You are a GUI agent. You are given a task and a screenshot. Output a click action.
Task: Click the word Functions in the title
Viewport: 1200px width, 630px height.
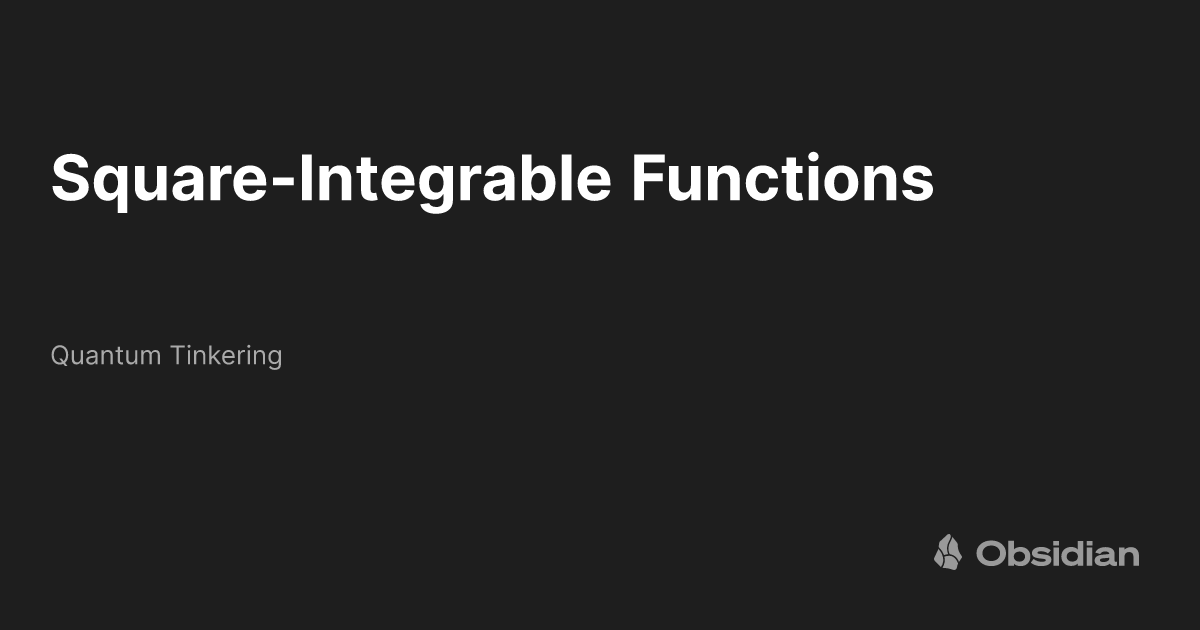click(782, 177)
